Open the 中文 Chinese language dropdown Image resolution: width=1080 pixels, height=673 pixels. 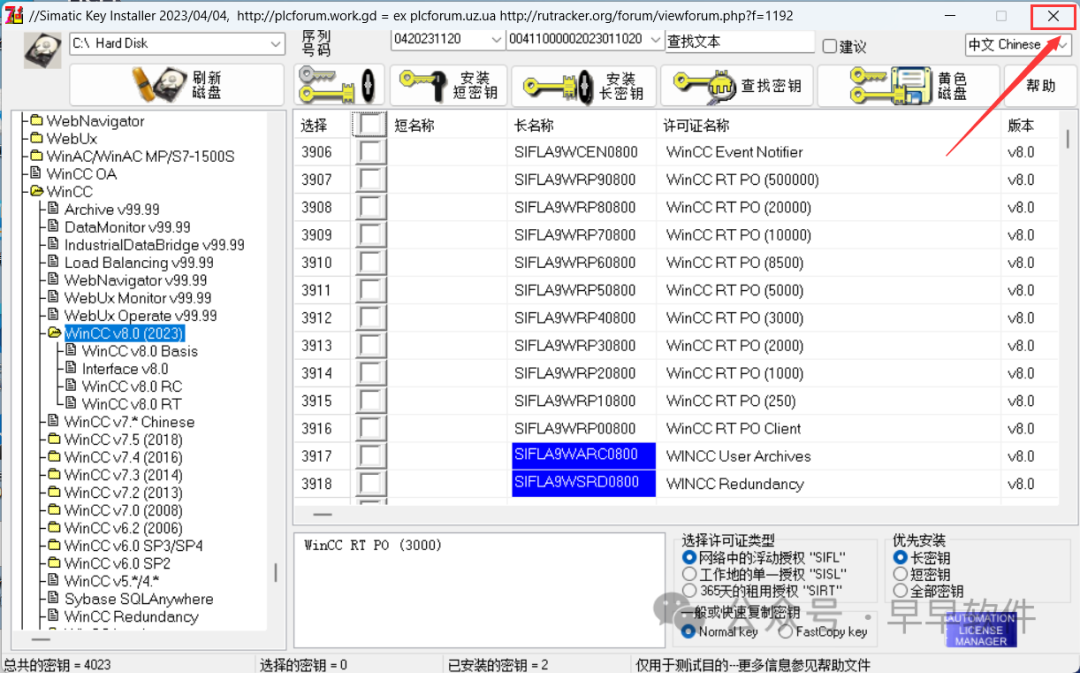1062,45
